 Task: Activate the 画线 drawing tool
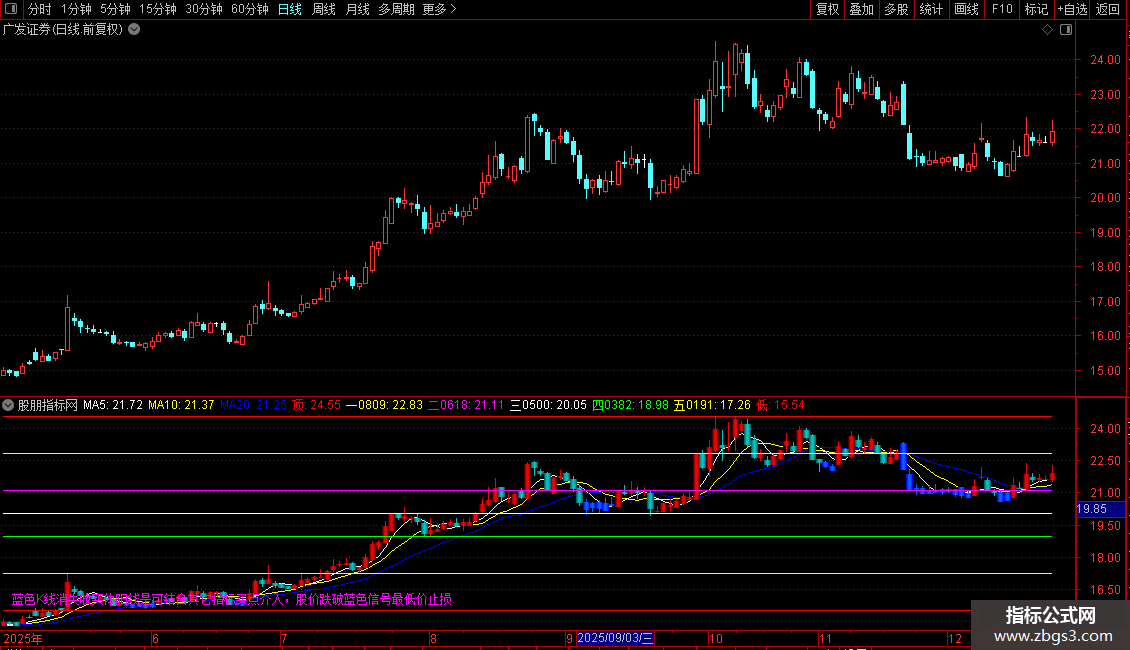(x=966, y=9)
